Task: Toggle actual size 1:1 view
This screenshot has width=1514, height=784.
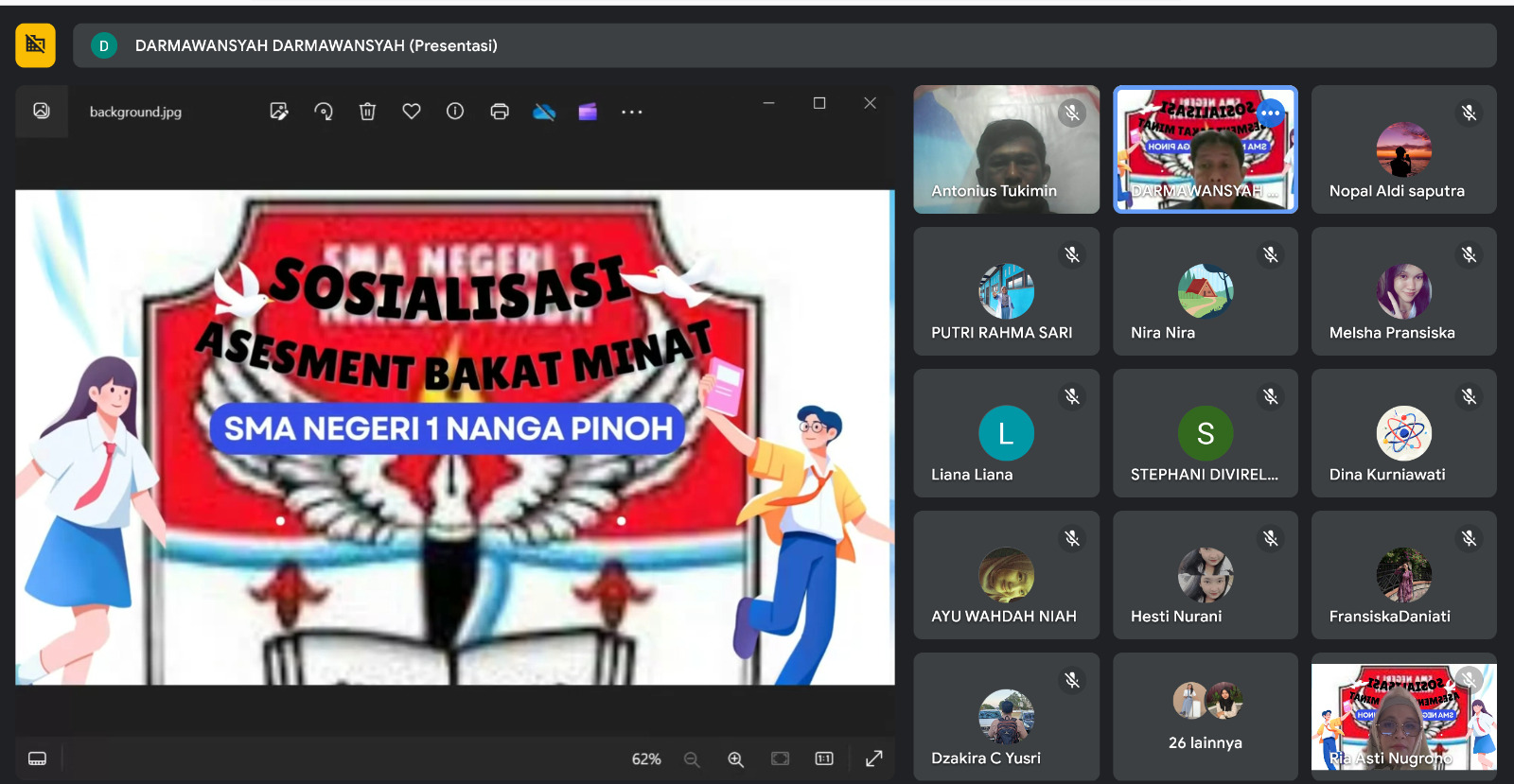Action: click(824, 758)
